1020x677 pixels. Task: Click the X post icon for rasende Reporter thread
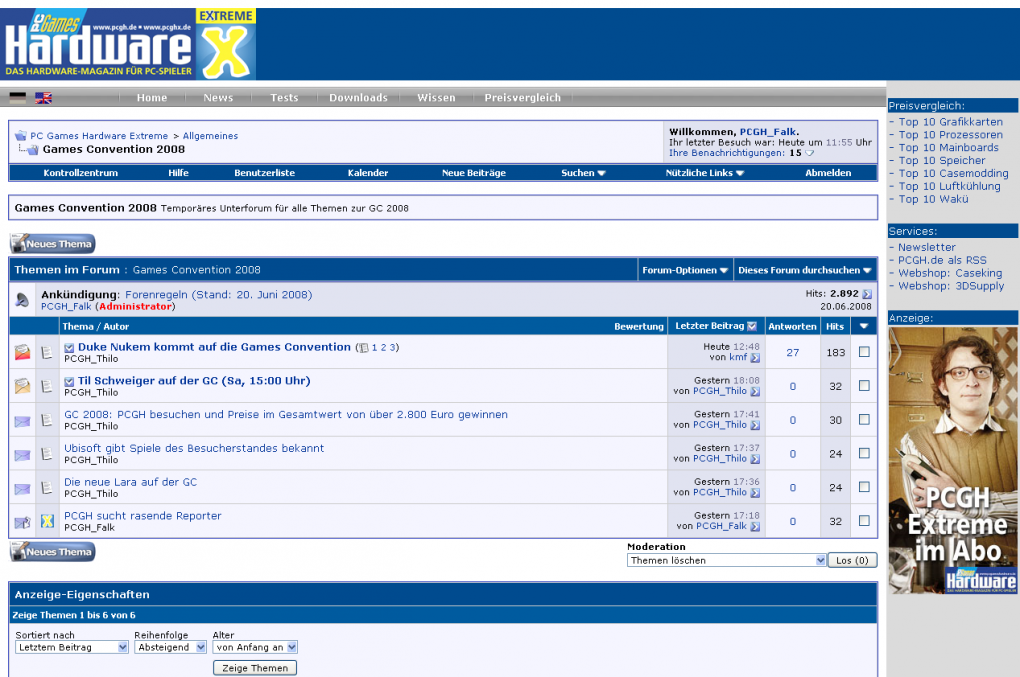pos(47,521)
